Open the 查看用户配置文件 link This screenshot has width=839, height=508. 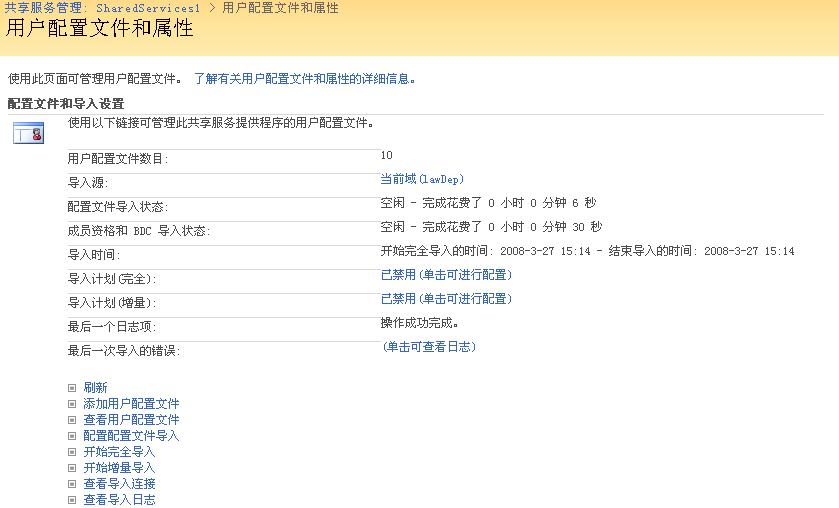pos(132,420)
